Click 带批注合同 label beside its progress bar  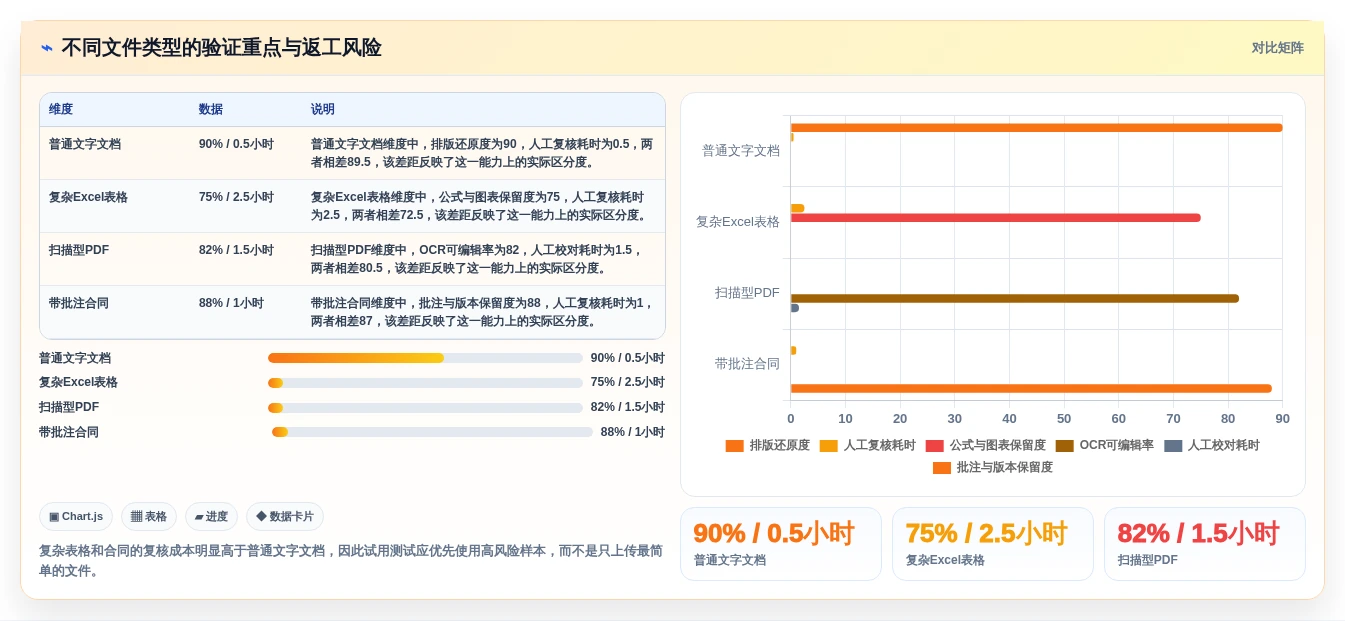pyautogui.click(x=69, y=432)
